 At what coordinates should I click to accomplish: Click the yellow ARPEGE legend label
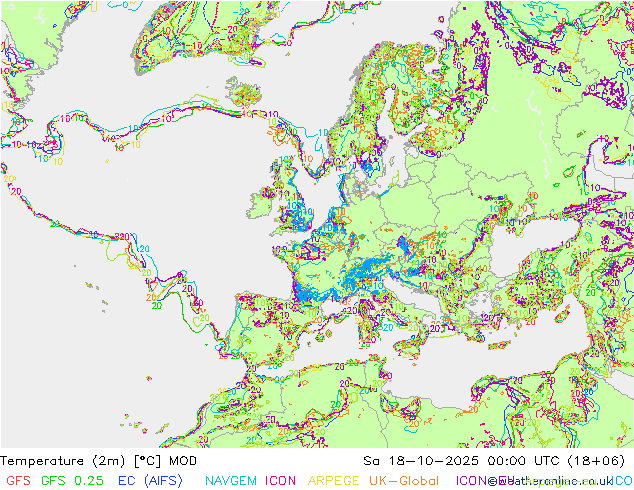[333, 480]
